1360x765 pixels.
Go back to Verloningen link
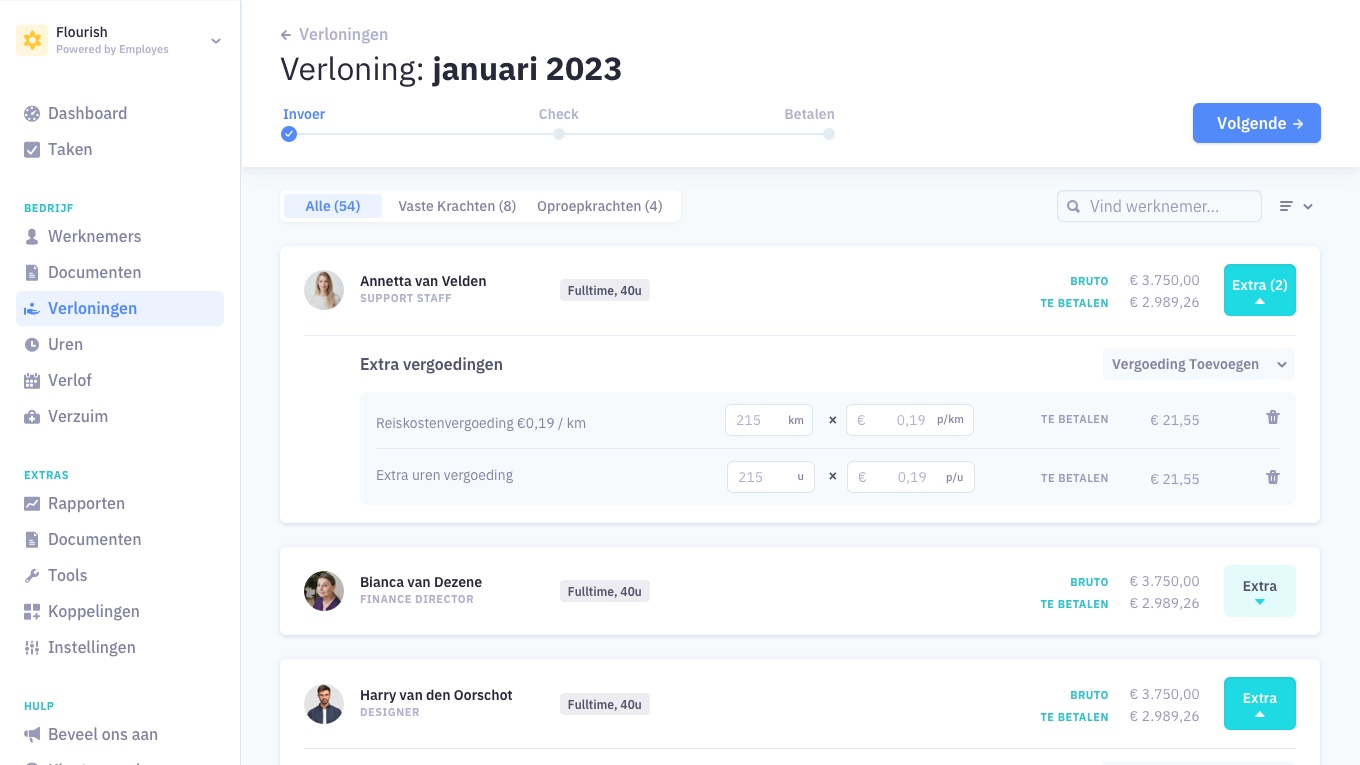point(335,35)
